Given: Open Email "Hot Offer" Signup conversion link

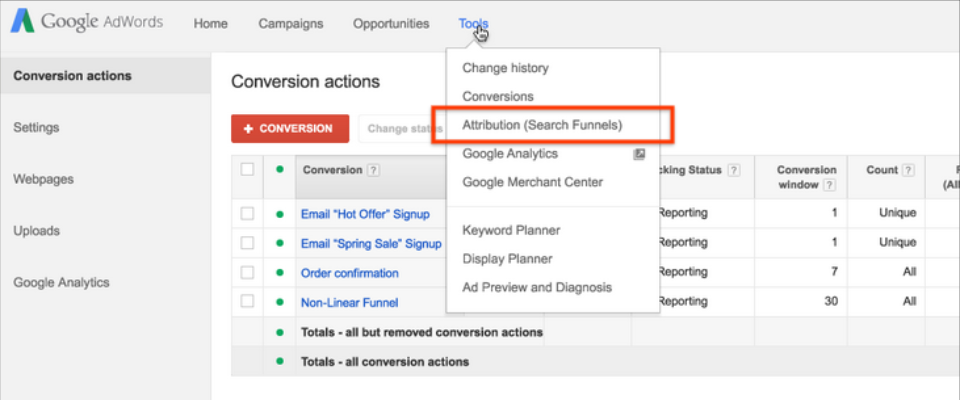Looking at the screenshot, I should coord(365,214).
